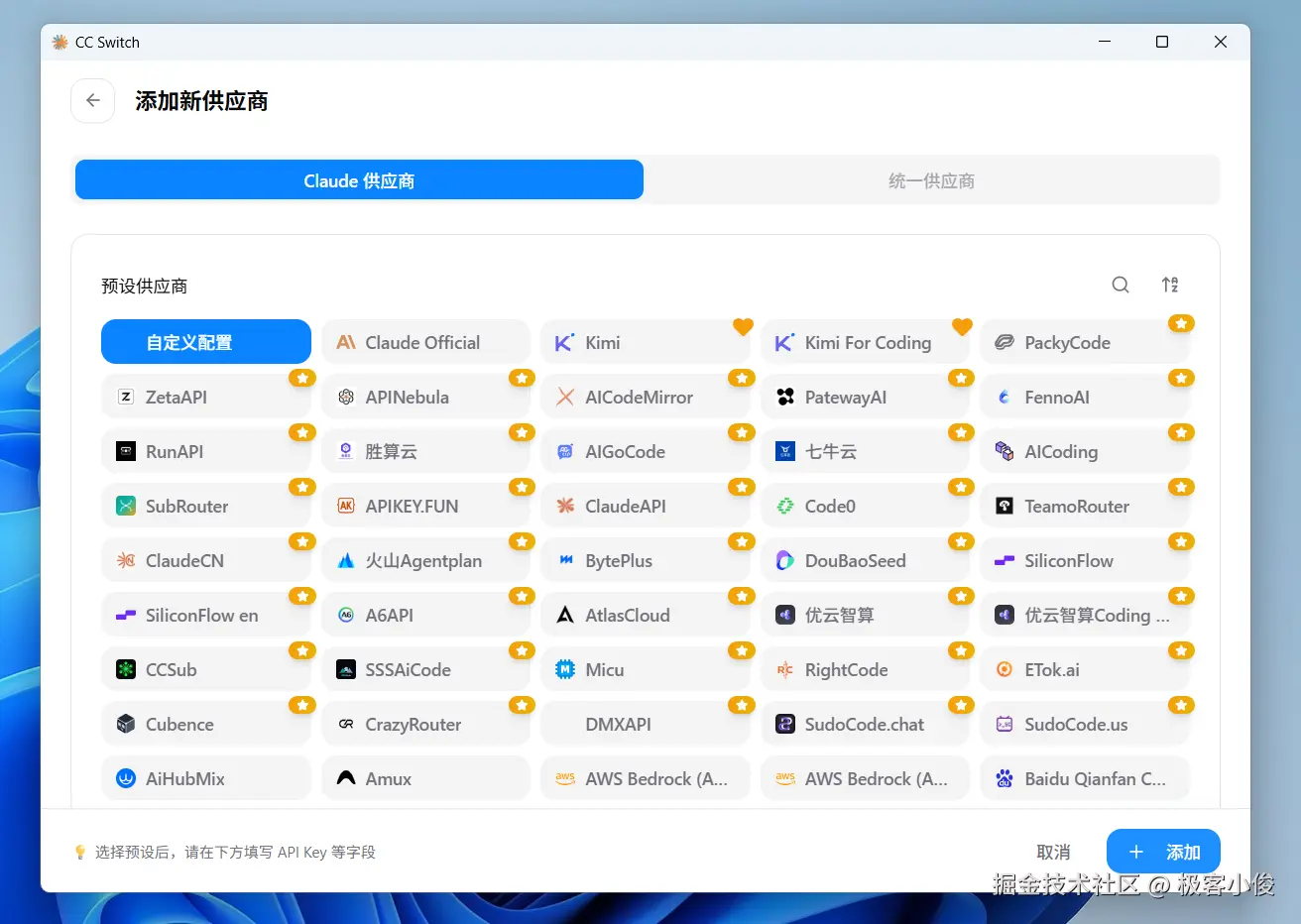Pick the RightCode provider preset
Viewport: 1301px width, 924px height.
(x=865, y=669)
